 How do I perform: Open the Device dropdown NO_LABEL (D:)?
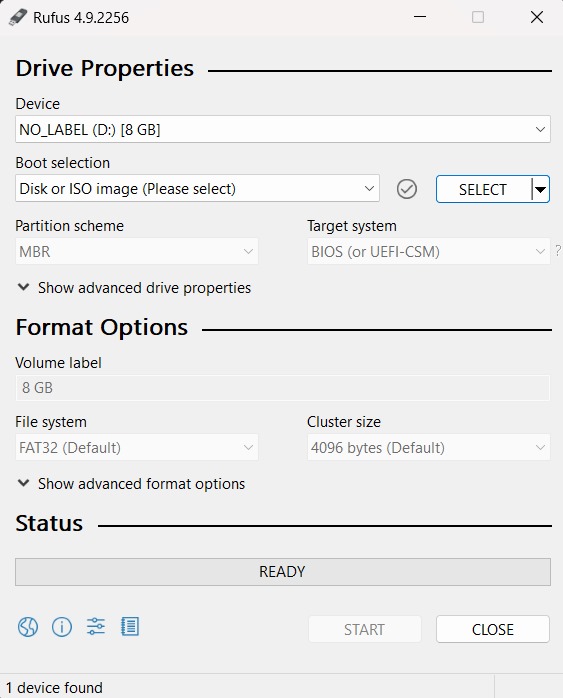click(x=283, y=129)
